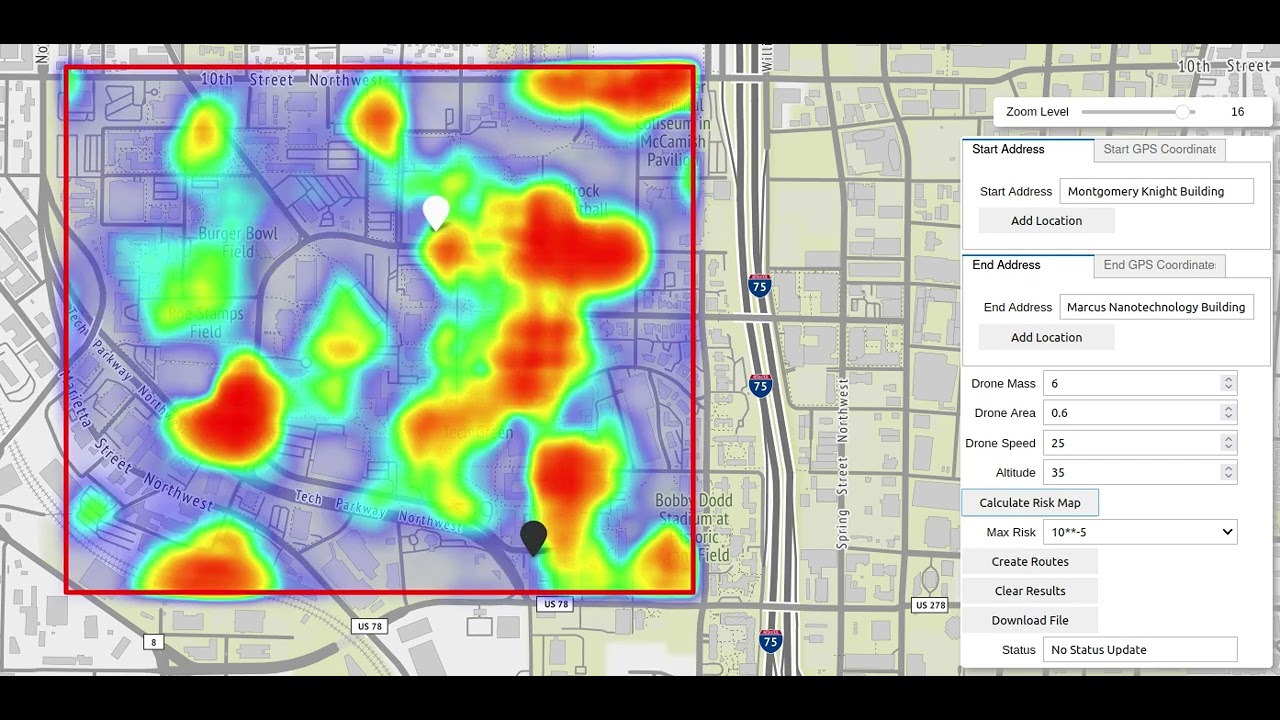This screenshot has width=1280, height=720.
Task: Open the Max Risk dropdown
Action: click(x=1140, y=532)
